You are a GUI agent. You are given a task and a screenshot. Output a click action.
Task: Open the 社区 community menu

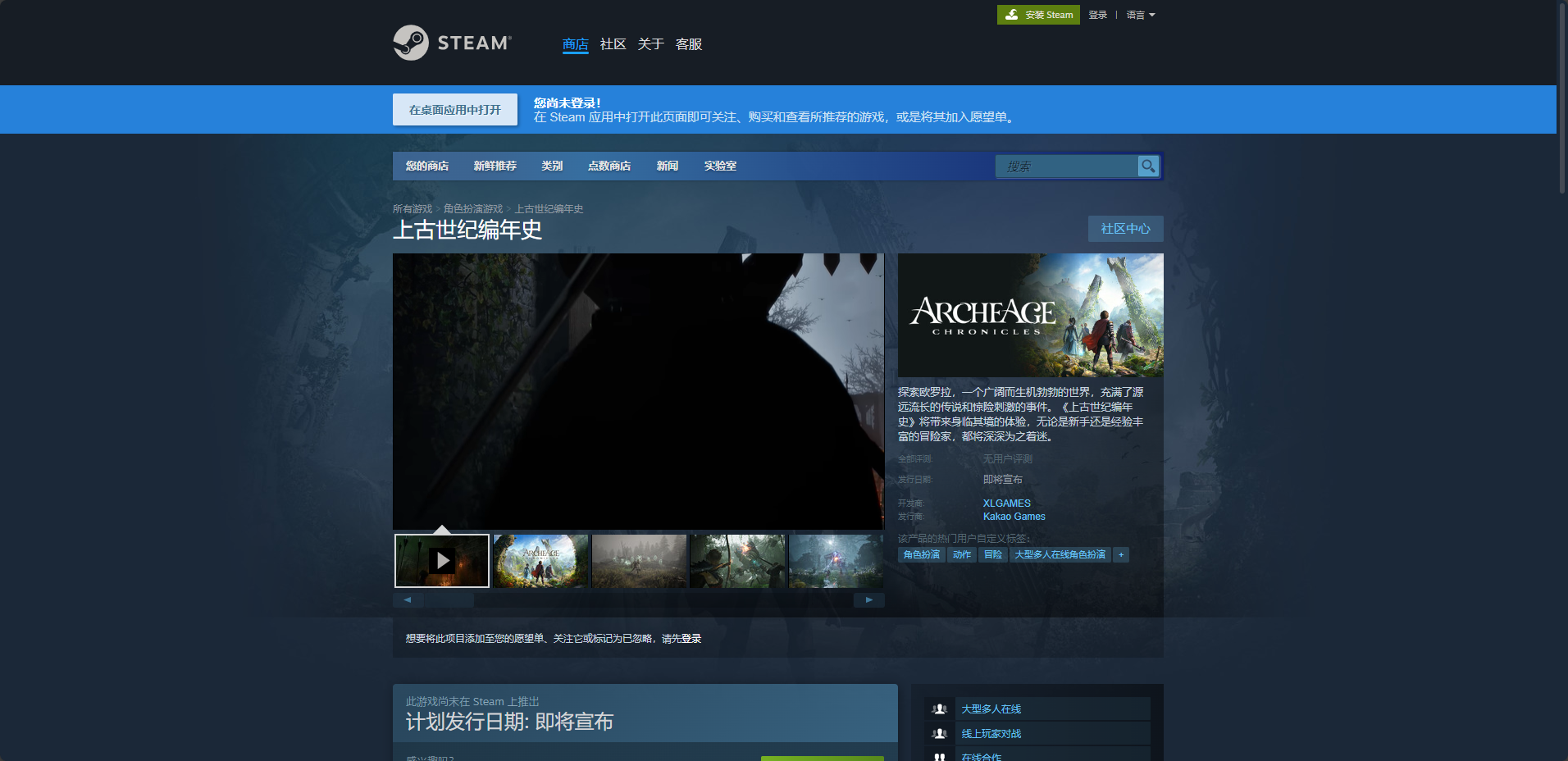(x=613, y=44)
